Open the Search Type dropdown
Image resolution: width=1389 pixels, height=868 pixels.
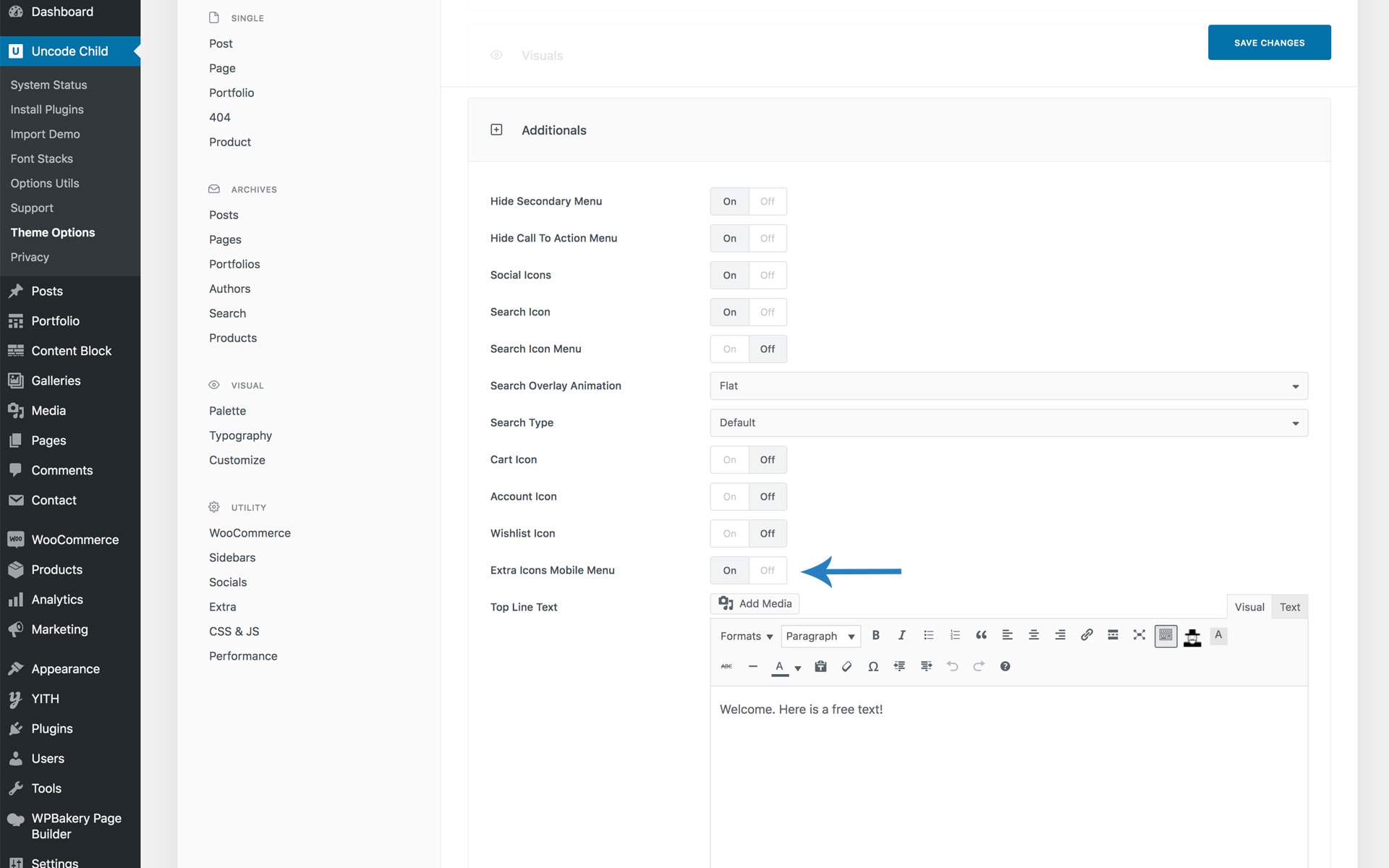coord(1008,423)
